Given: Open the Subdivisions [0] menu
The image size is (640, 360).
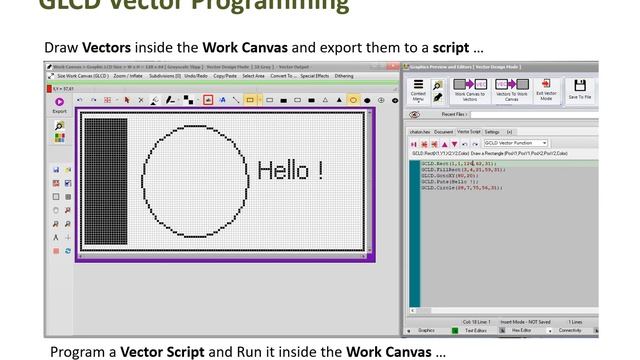Looking at the screenshot, I should [164, 76].
